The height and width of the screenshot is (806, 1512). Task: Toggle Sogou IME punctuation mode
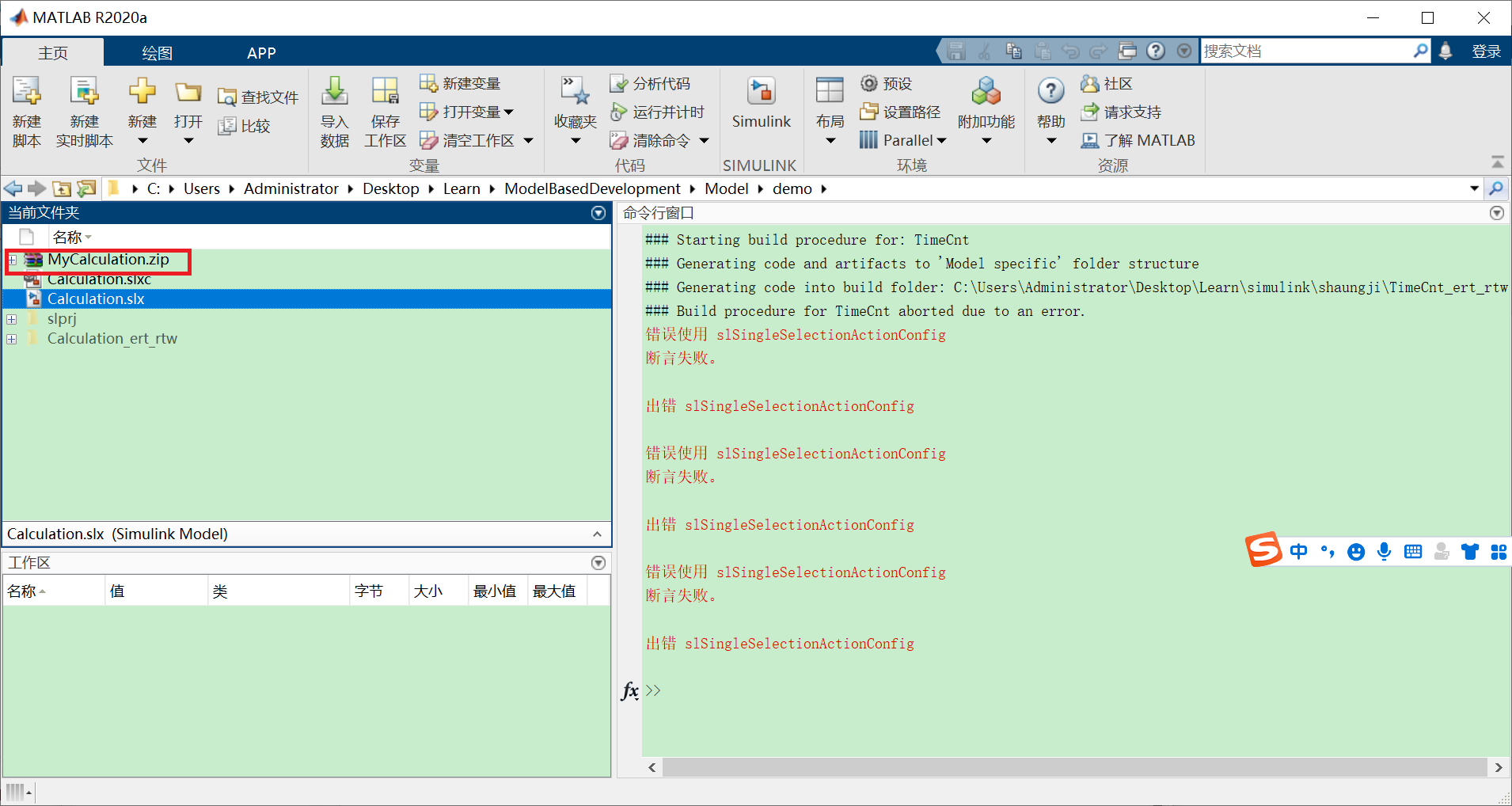point(1328,552)
